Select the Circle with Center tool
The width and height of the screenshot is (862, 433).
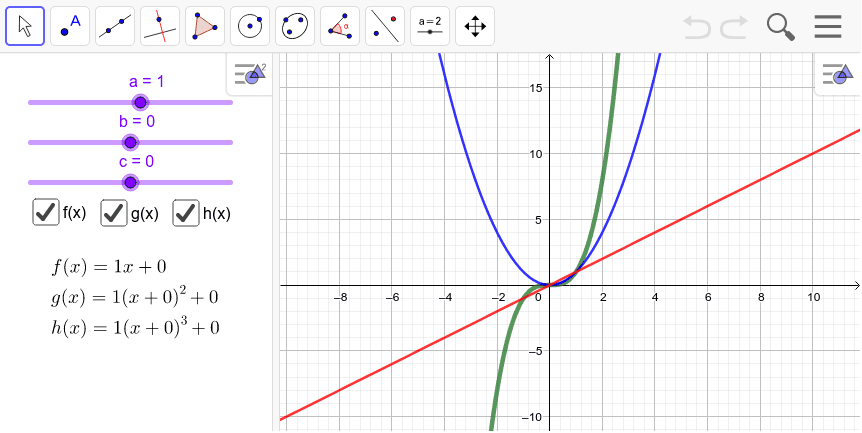coord(250,26)
